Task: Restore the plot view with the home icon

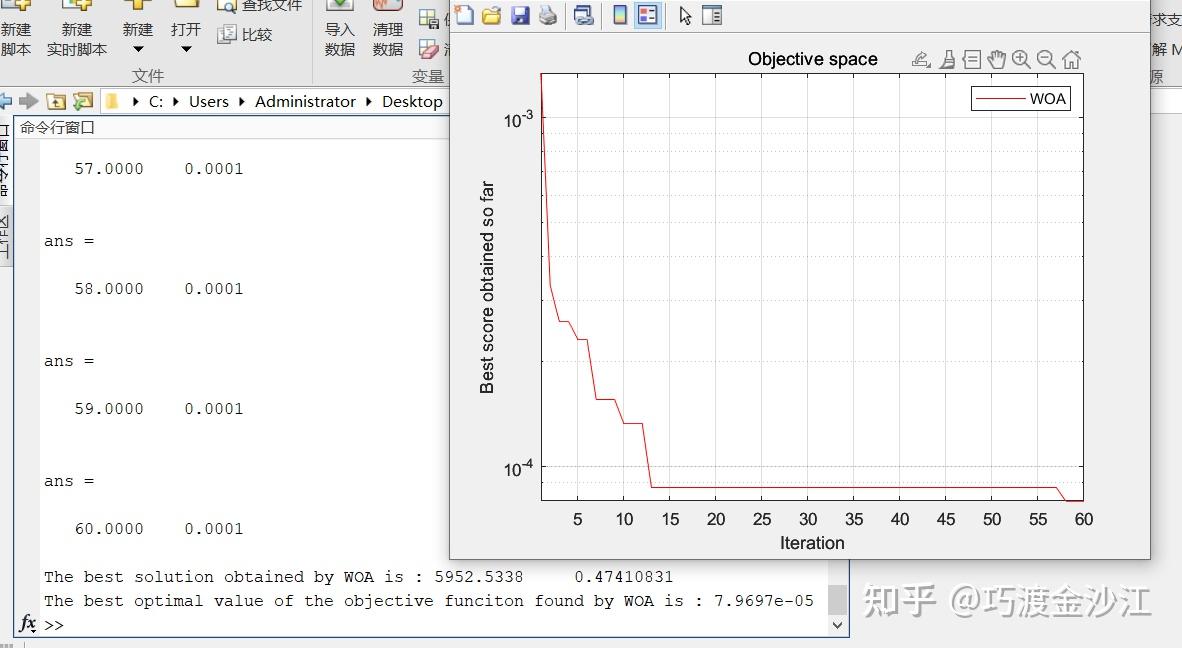Action: (x=1071, y=60)
